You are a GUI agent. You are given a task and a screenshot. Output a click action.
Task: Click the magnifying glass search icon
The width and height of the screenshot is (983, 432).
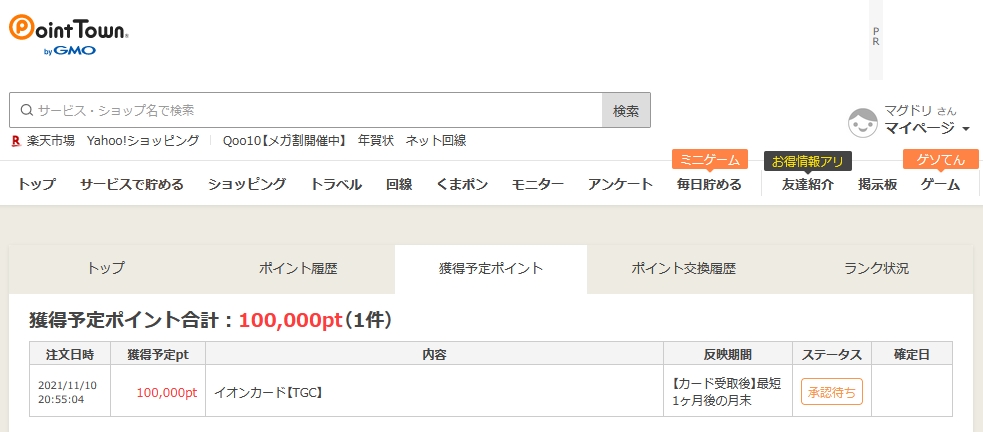click(x=27, y=110)
